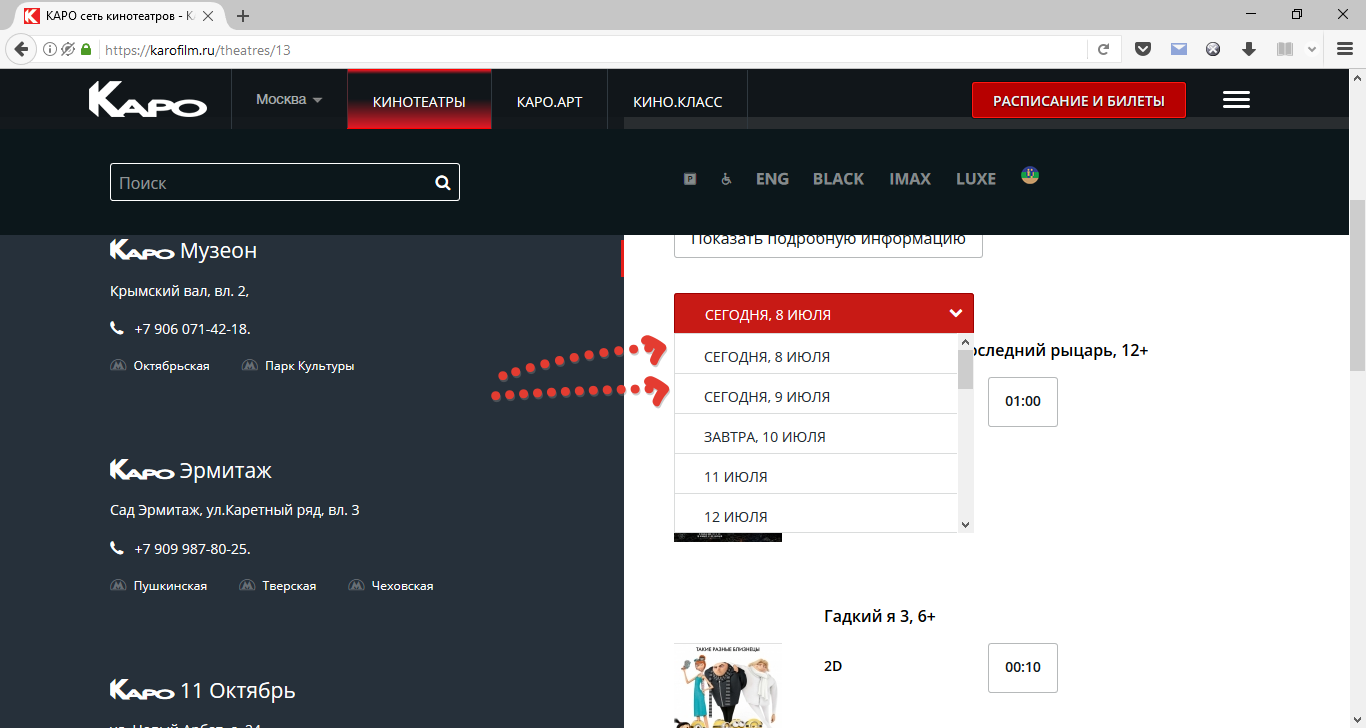Go back with the browser back arrow

click(x=21, y=49)
